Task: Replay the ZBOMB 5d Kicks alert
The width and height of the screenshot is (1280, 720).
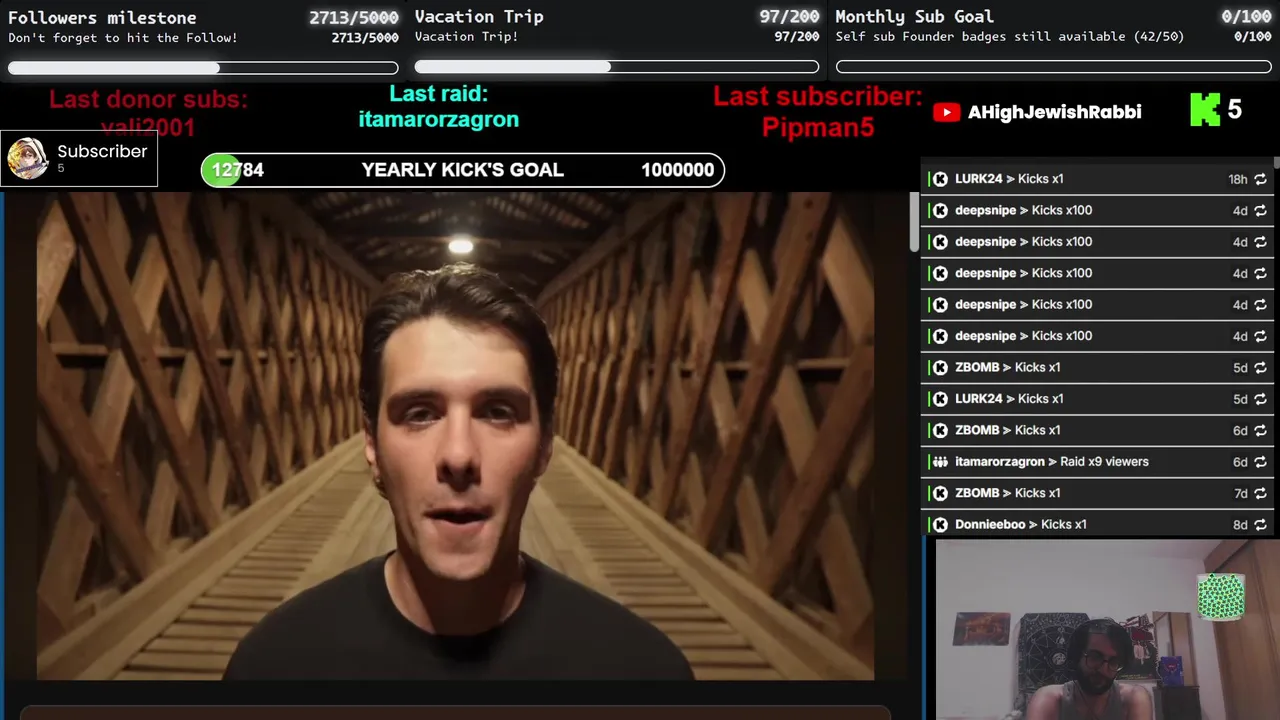Action: 1260,367
